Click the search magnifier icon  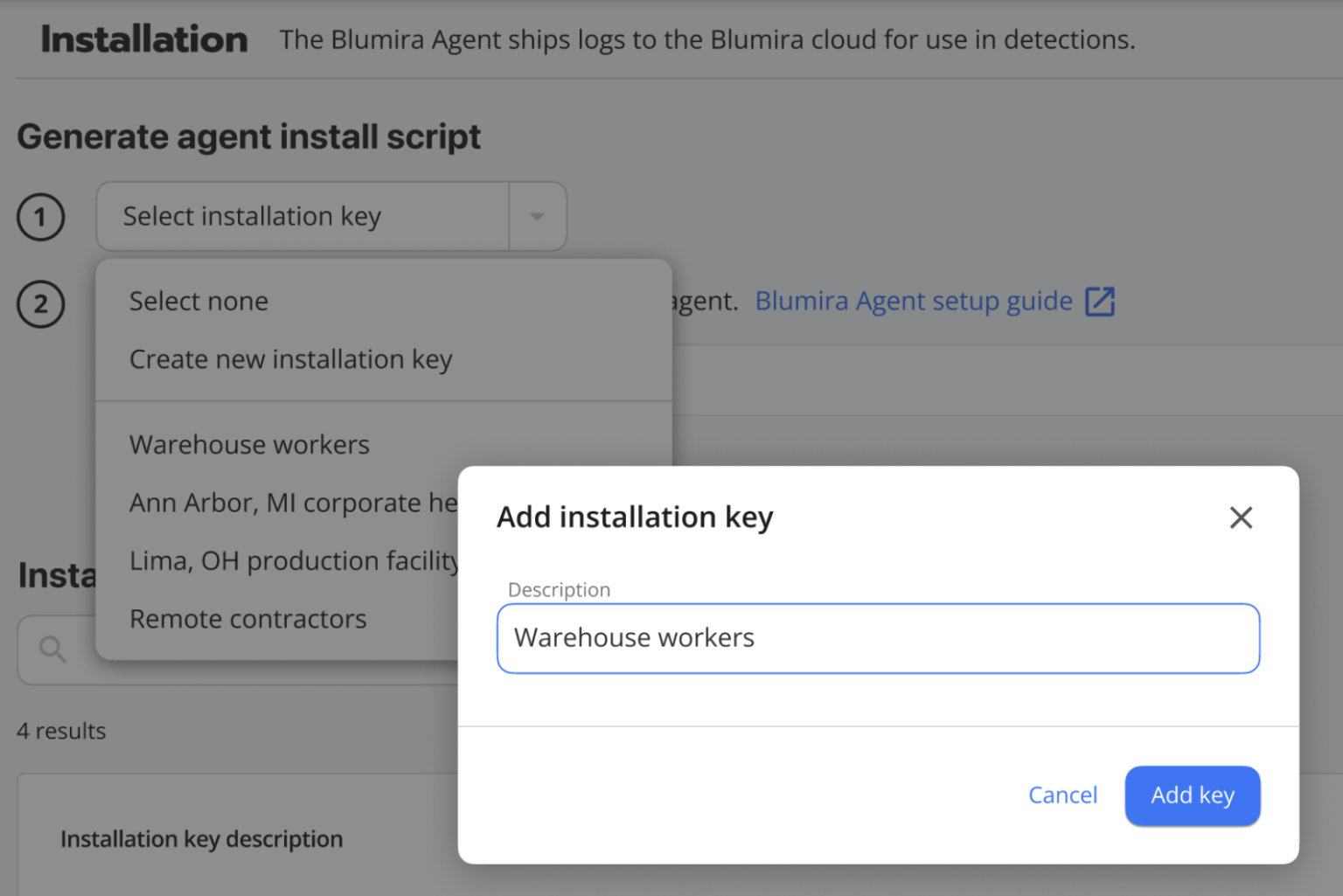52,649
